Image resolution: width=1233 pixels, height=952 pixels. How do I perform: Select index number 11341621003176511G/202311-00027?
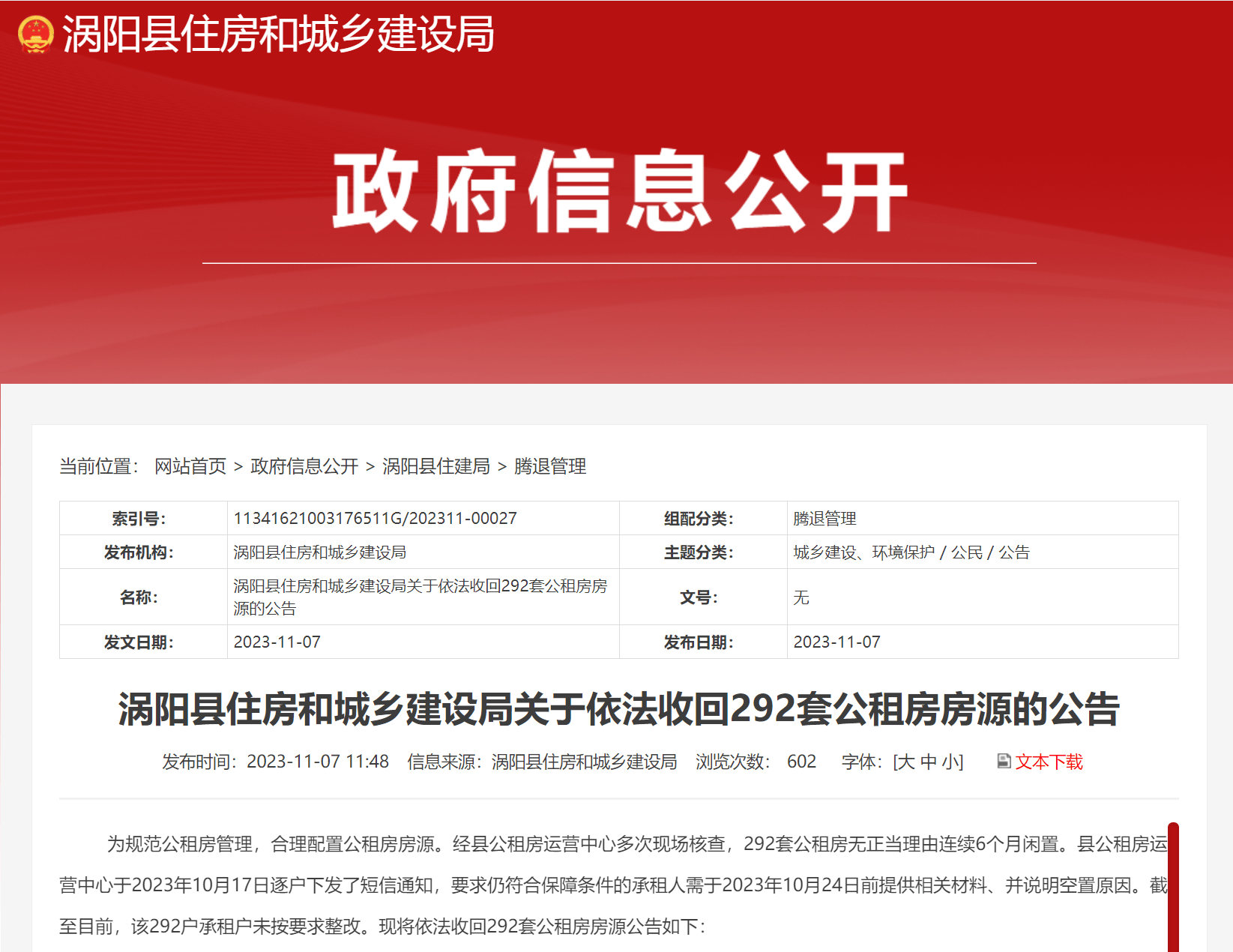376,518
